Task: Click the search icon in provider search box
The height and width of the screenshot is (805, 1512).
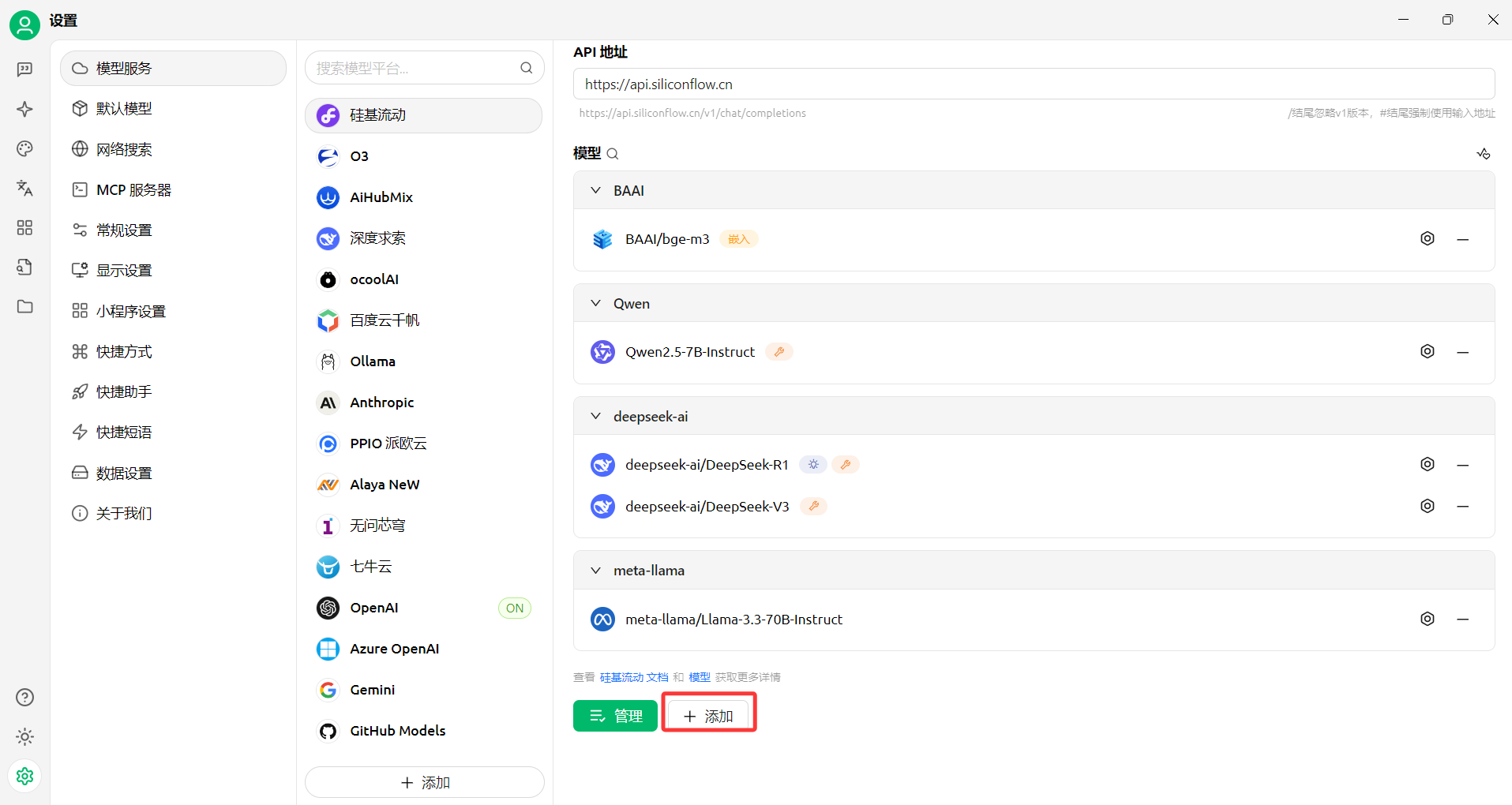Action: coord(527,68)
